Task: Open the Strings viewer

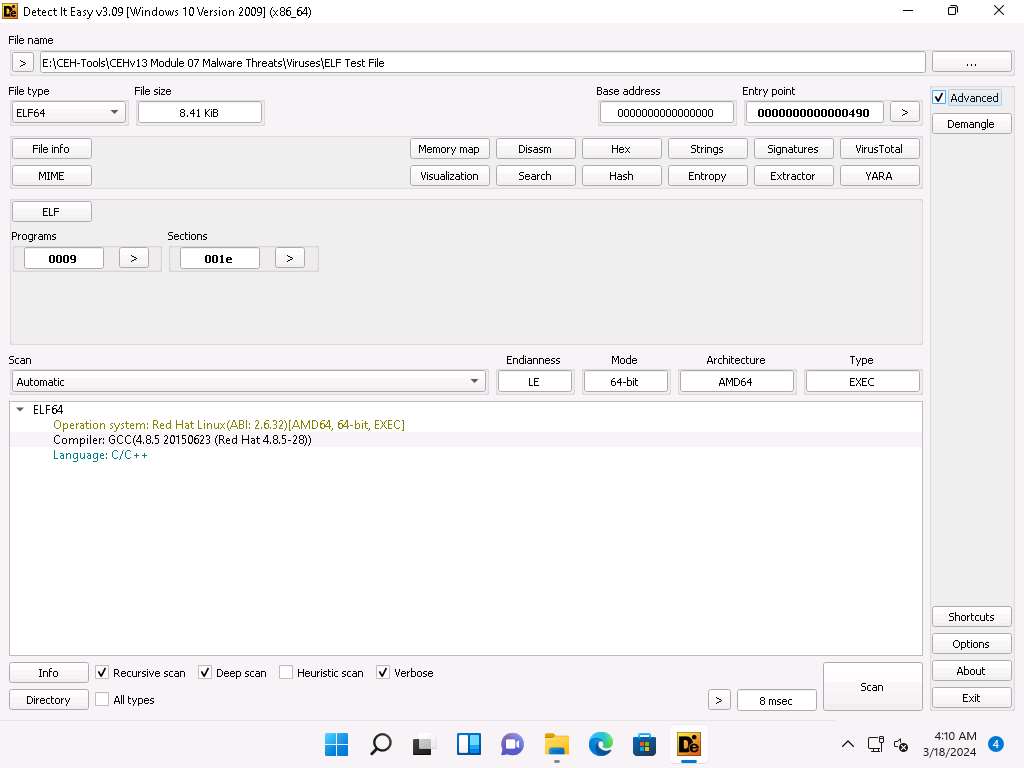Action: 706,149
